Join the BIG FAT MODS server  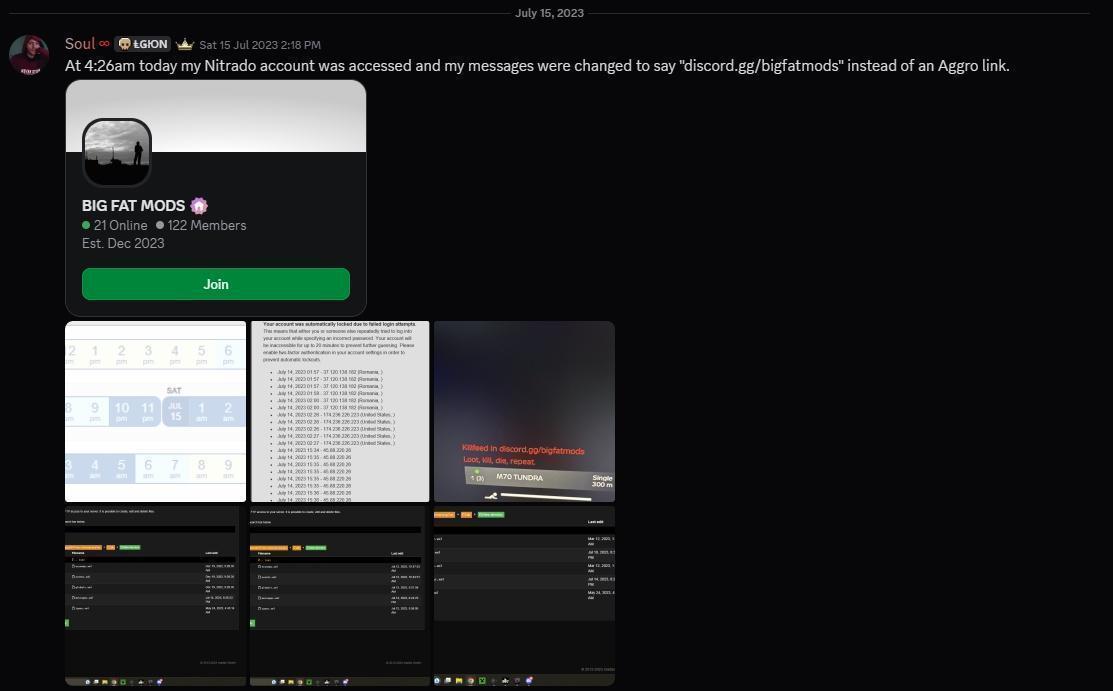216,284
